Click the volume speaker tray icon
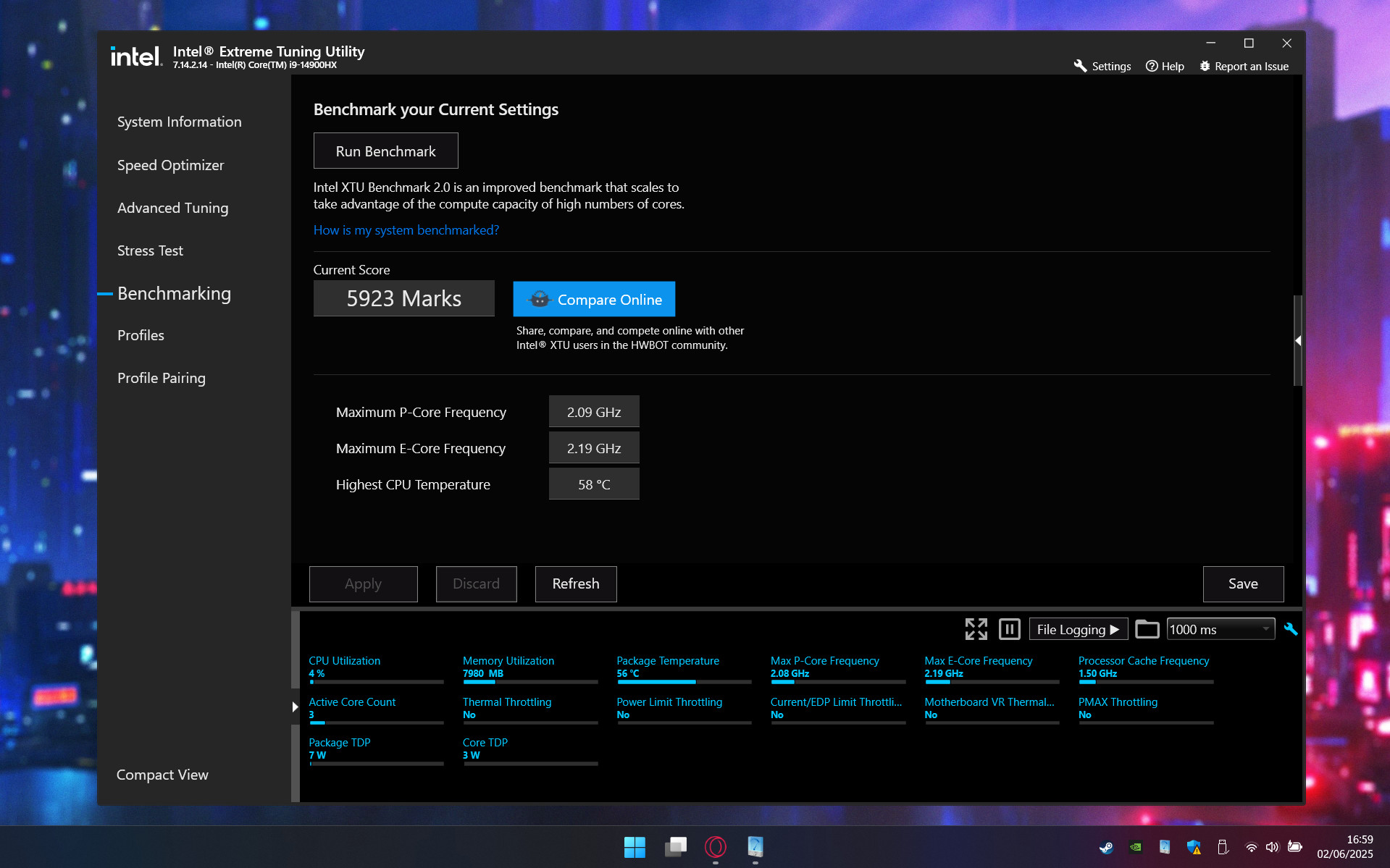Image resolution: width=1390 pixels, height=868 pixels. (1272, 847)
